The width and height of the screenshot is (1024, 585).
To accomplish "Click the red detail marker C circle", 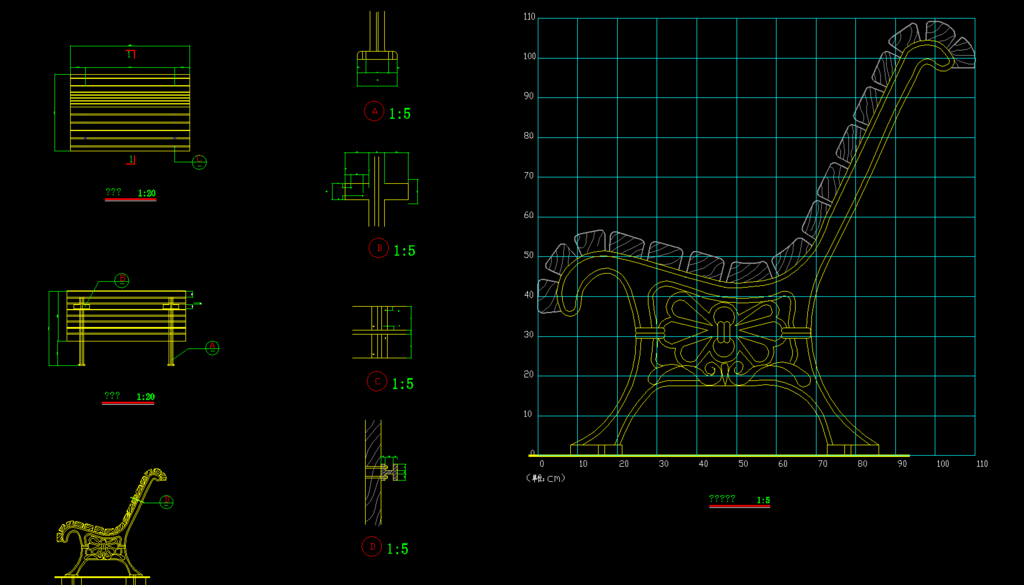I will 376,381.
